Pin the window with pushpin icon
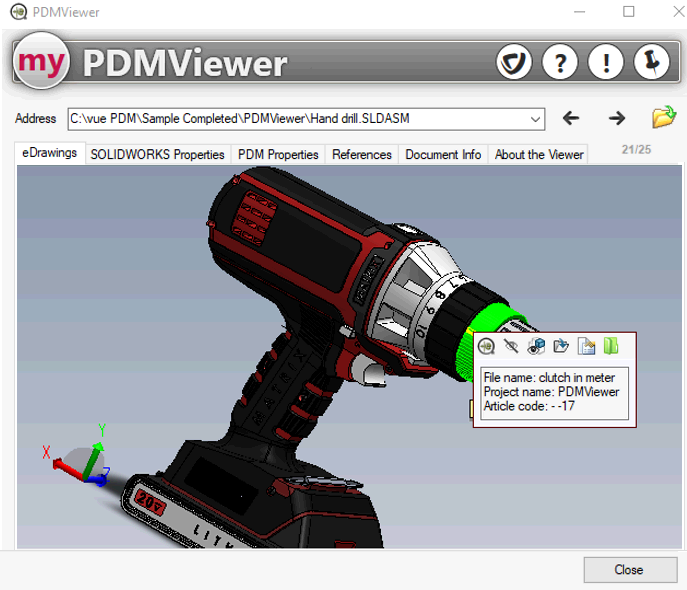 click(653, 63)
